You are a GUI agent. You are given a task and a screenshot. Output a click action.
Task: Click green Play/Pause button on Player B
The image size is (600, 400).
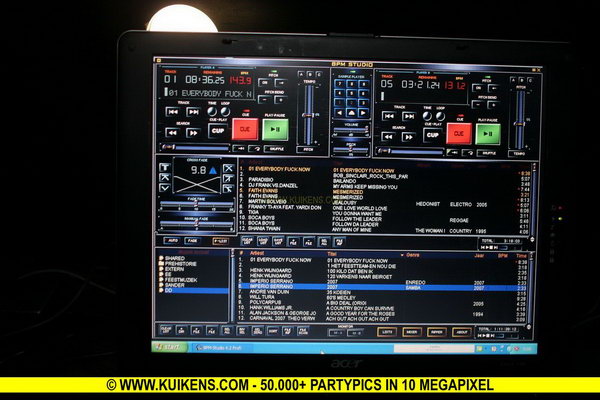point(488,134)
